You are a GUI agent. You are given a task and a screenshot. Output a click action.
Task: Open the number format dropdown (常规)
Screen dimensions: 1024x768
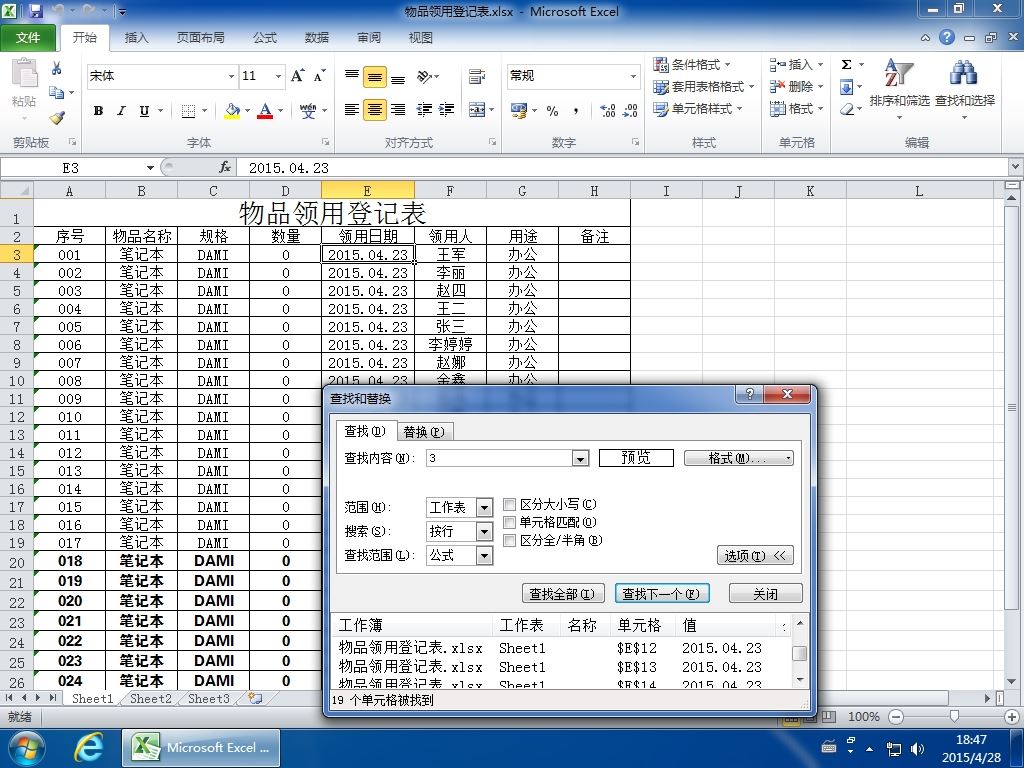click(633, 76)
